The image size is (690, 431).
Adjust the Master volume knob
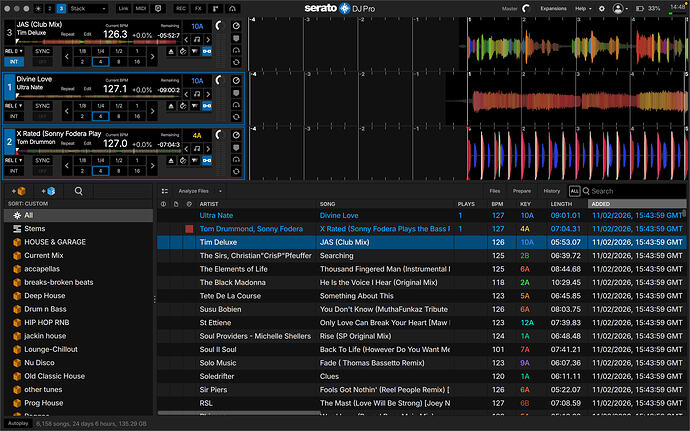tap(526, 8)
